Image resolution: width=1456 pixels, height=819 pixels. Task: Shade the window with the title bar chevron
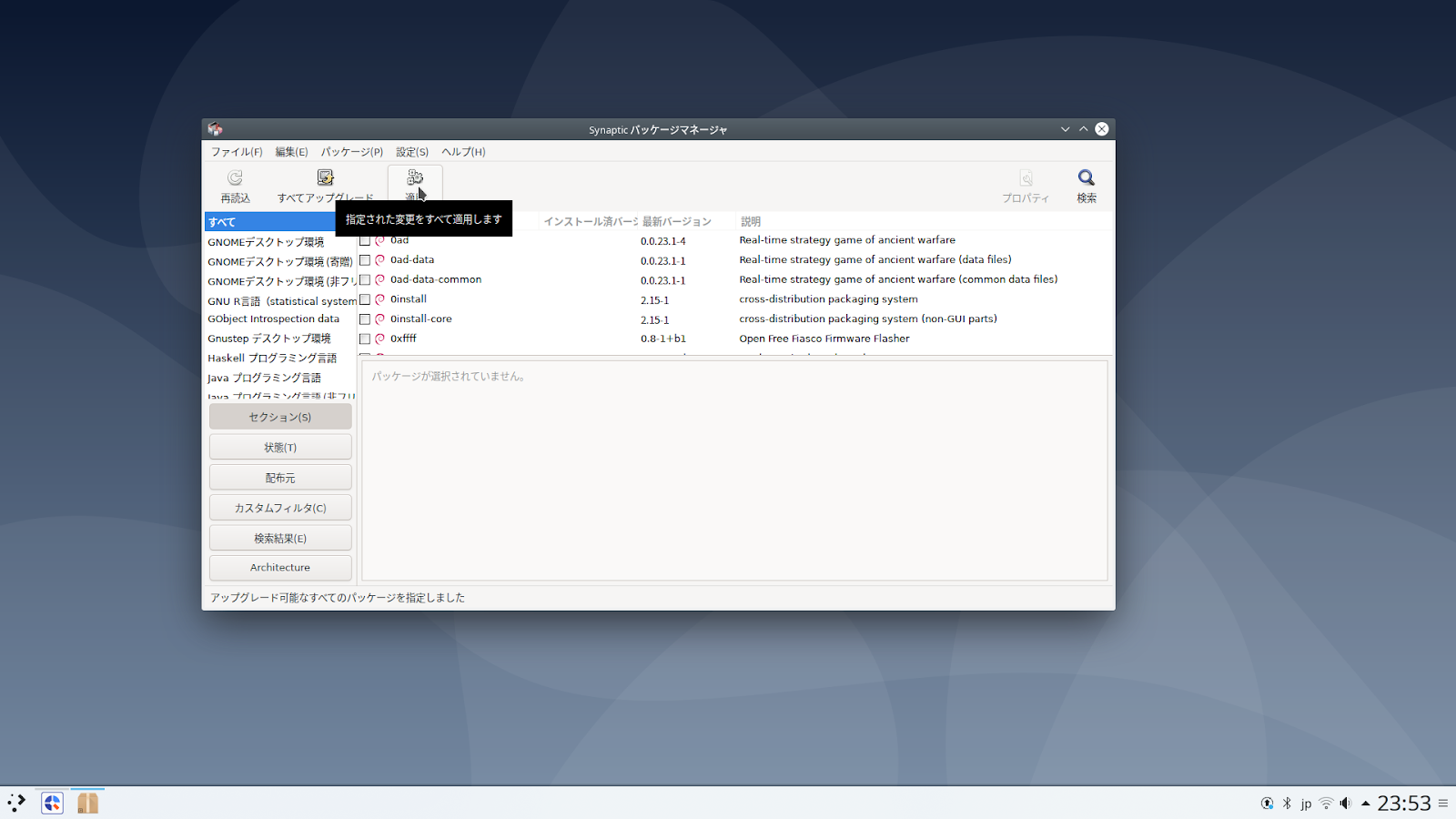point(1065,129)
